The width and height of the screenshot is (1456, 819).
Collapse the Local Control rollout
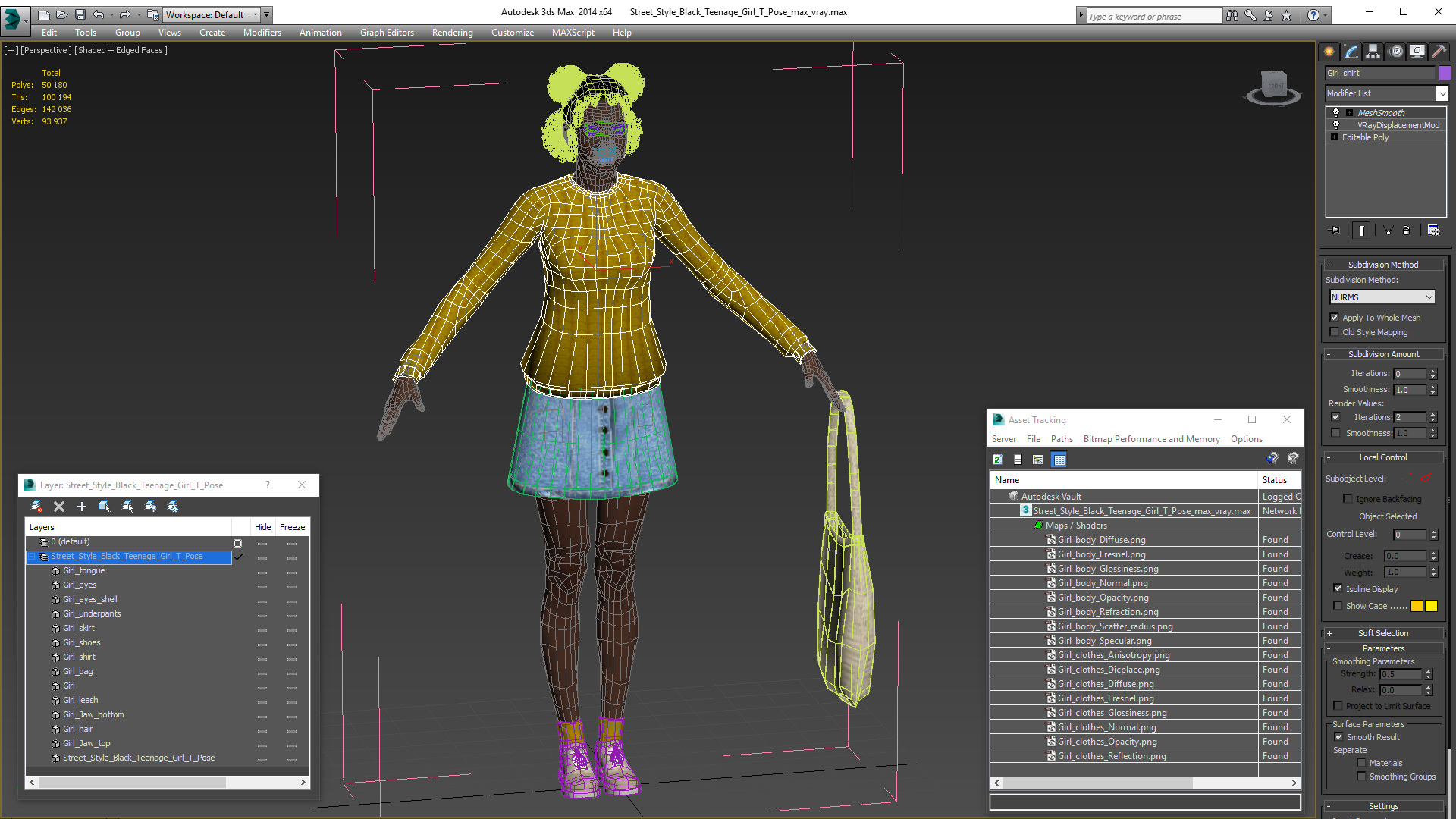point(1383,457)
